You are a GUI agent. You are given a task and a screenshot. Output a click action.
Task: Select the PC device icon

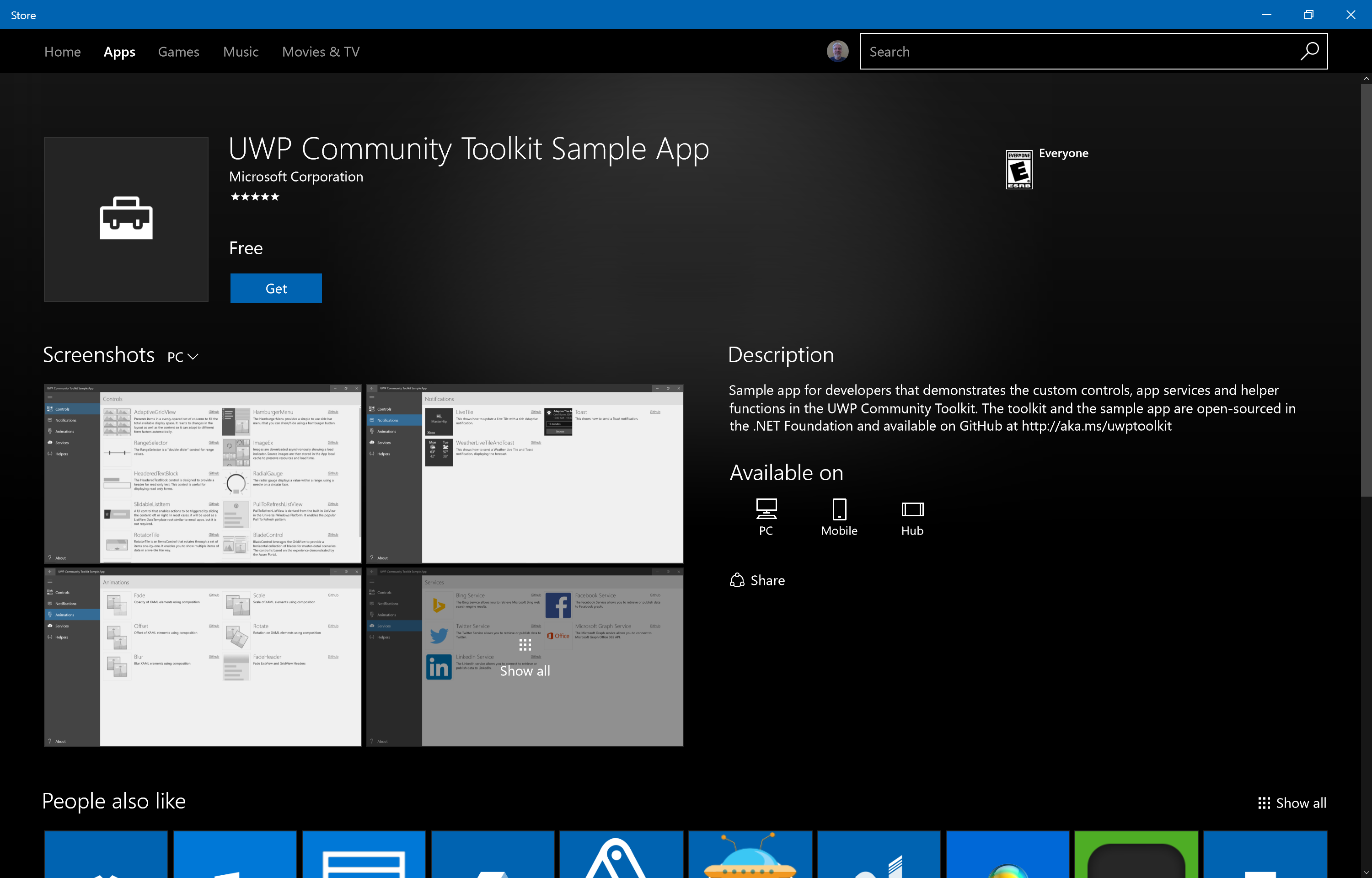(x=766, y=509)
